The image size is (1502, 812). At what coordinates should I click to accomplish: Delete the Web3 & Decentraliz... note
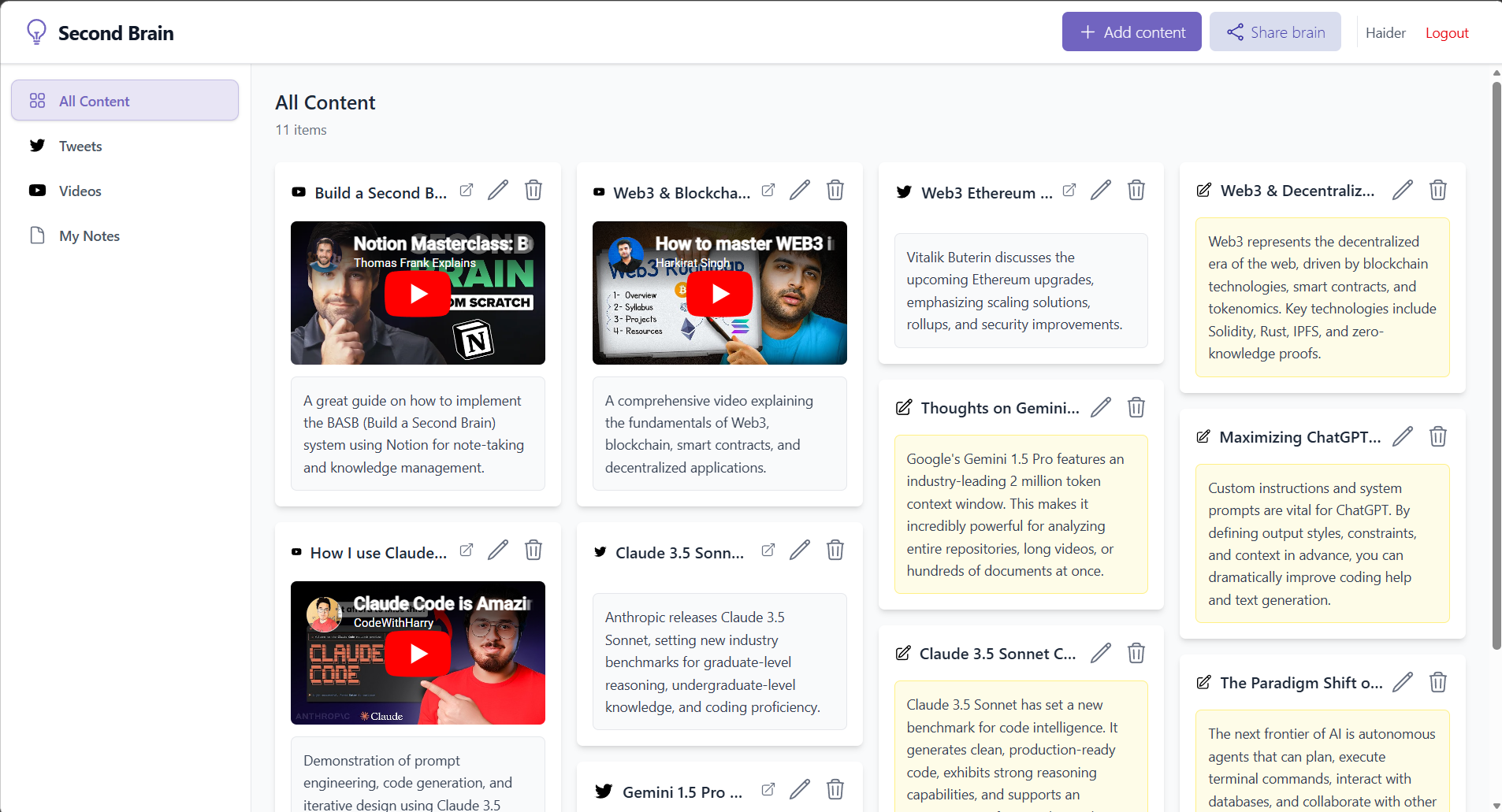[x=1438, y=190]
